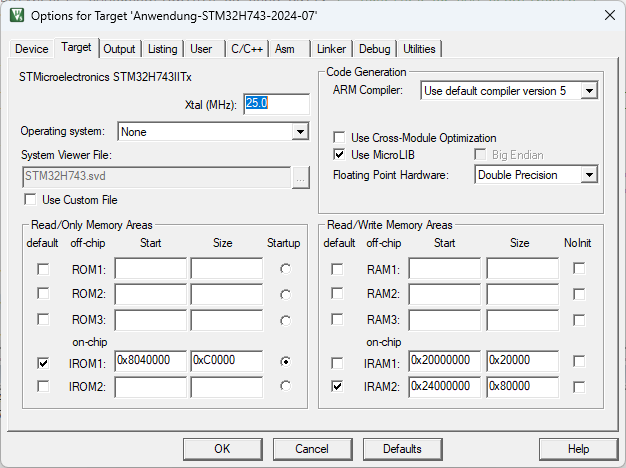Enable NoInit for IRAM2
The image size is (626, 468).
pyautogui.click(x=579, y=387)
